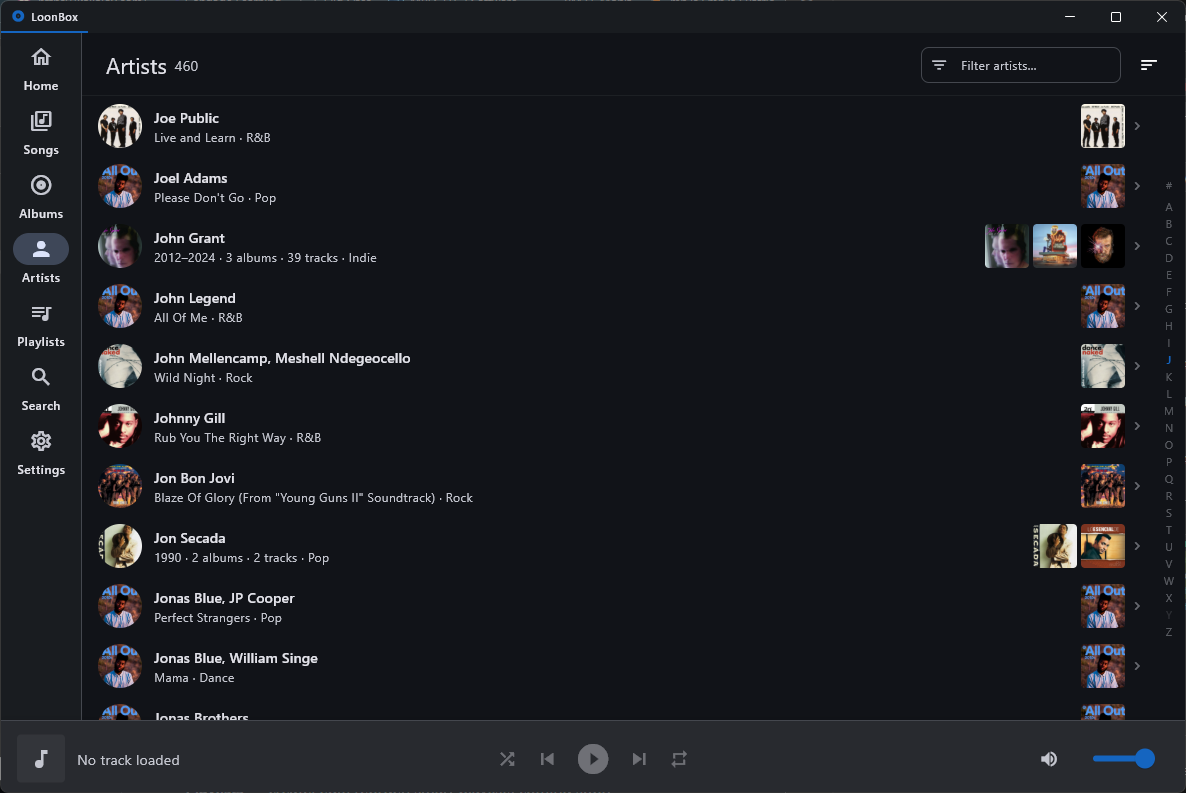Adjust the volume slider
The width and height of the screenshot is (1186, 793).
[x=1123, y=759]
